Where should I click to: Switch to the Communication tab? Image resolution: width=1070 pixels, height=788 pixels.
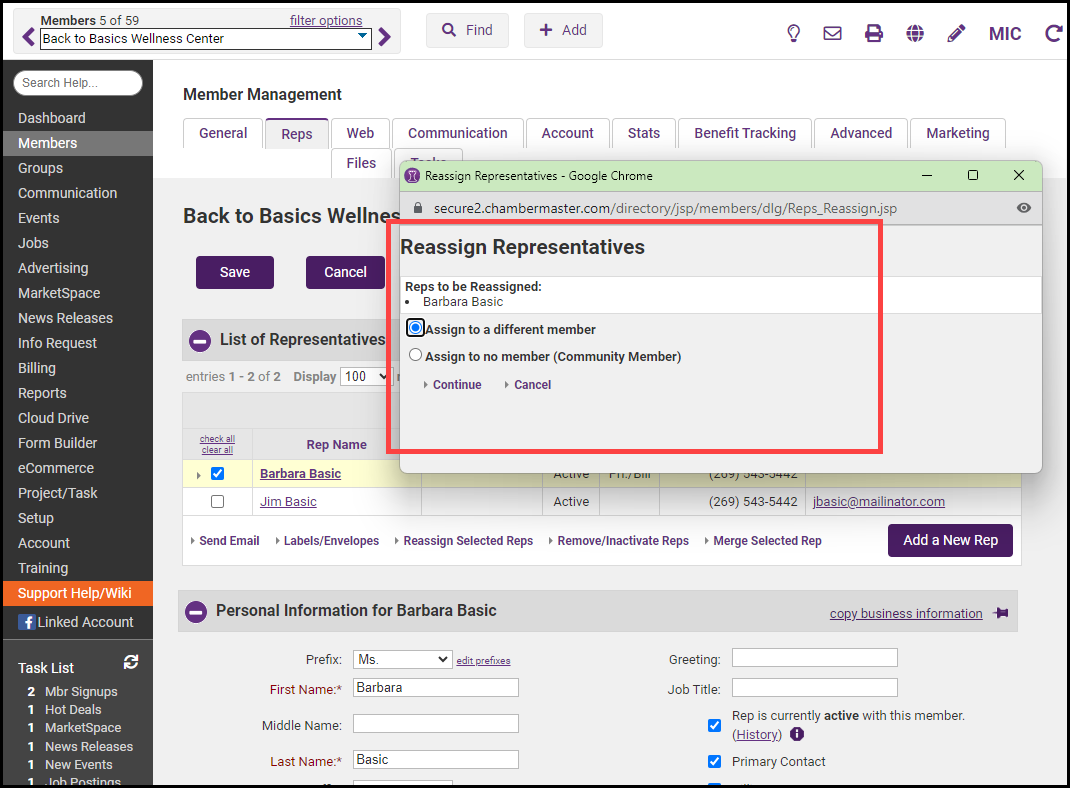tap(457, 133)
